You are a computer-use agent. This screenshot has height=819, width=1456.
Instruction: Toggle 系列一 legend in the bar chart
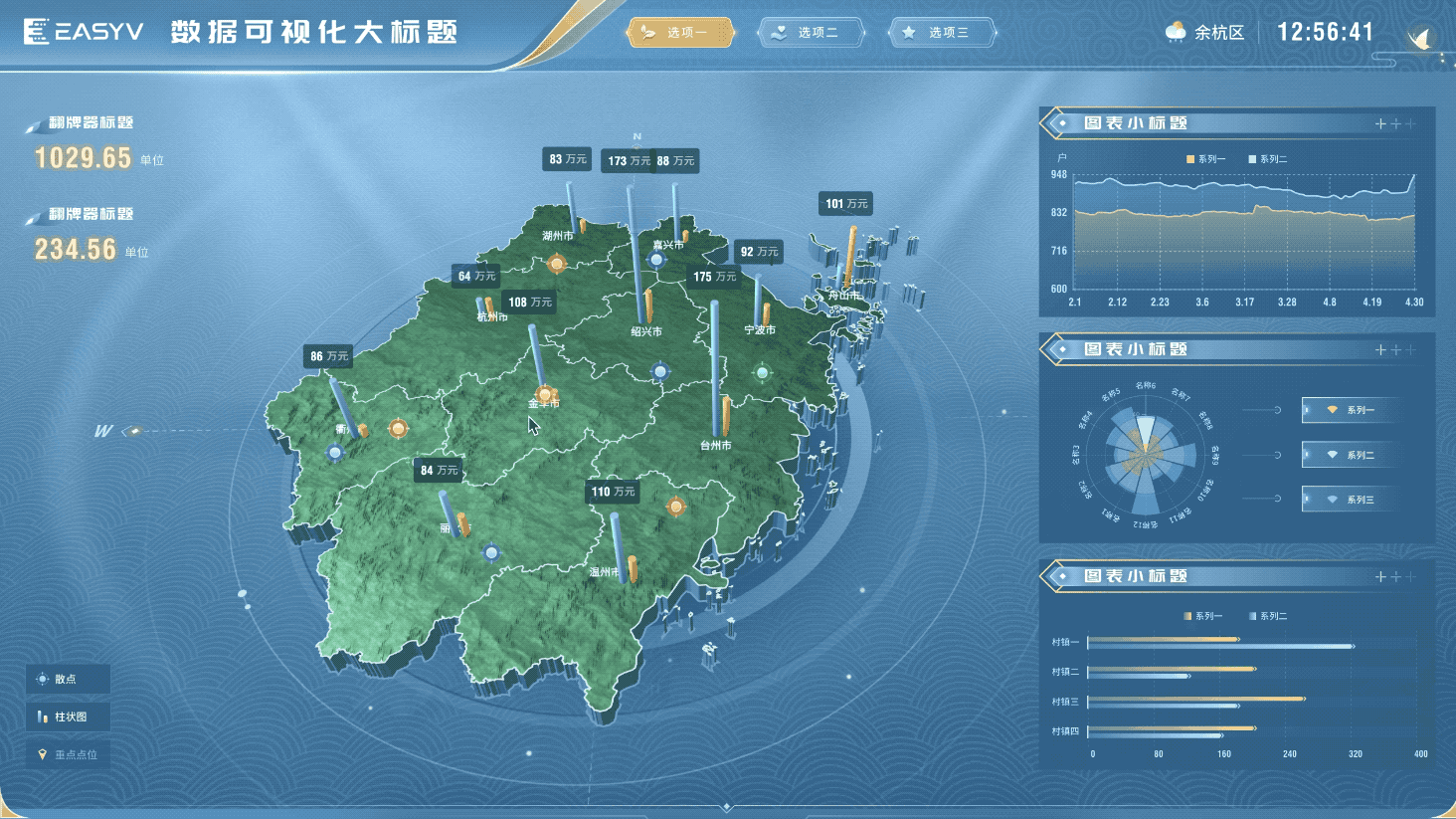coord(1203,616)
